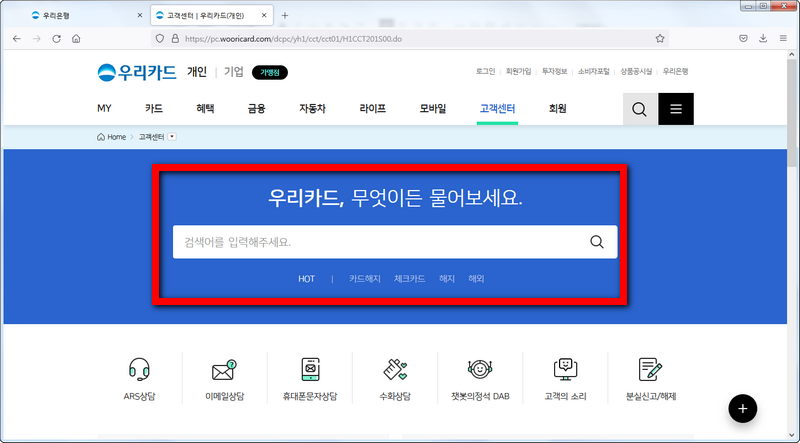Click the browser forward arrow
Viewport: 800px width, 443px height.
pos(36,39)
